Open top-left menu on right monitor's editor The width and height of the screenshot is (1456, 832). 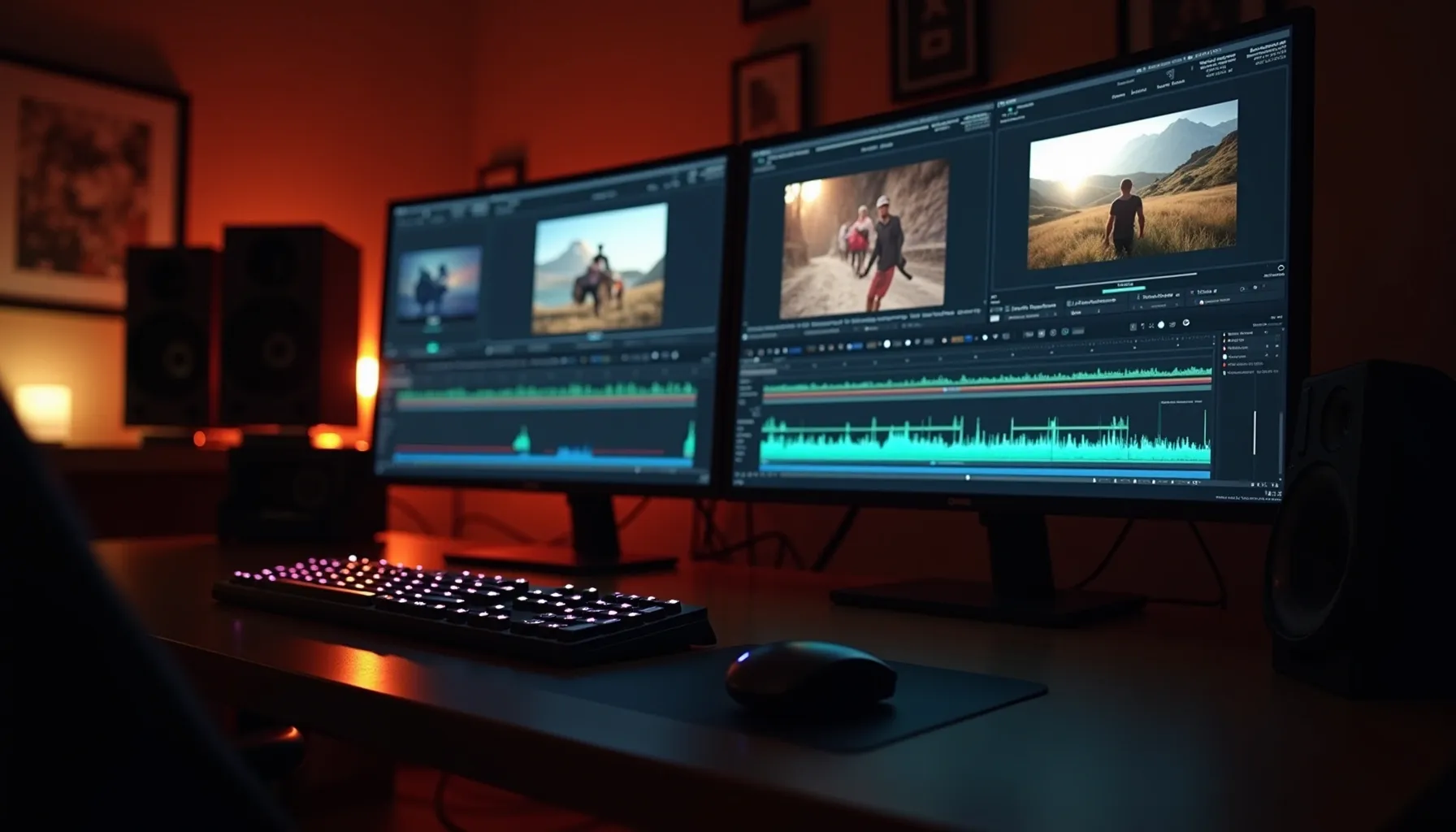point(762,152)
